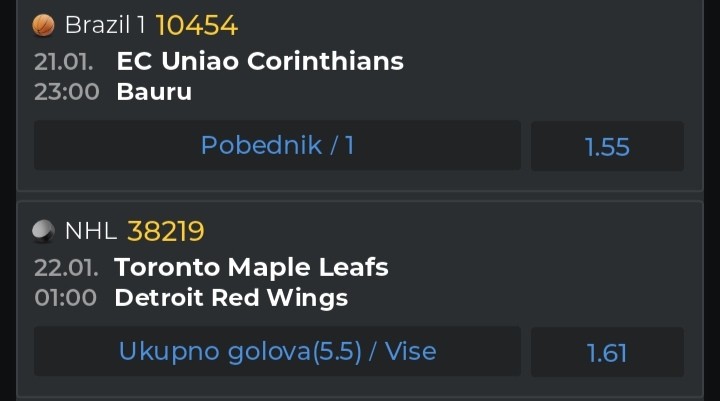Click the yellow match code 38219
Image resolution: width=720 pixels, height=401 pixels.
click(166, 232)
